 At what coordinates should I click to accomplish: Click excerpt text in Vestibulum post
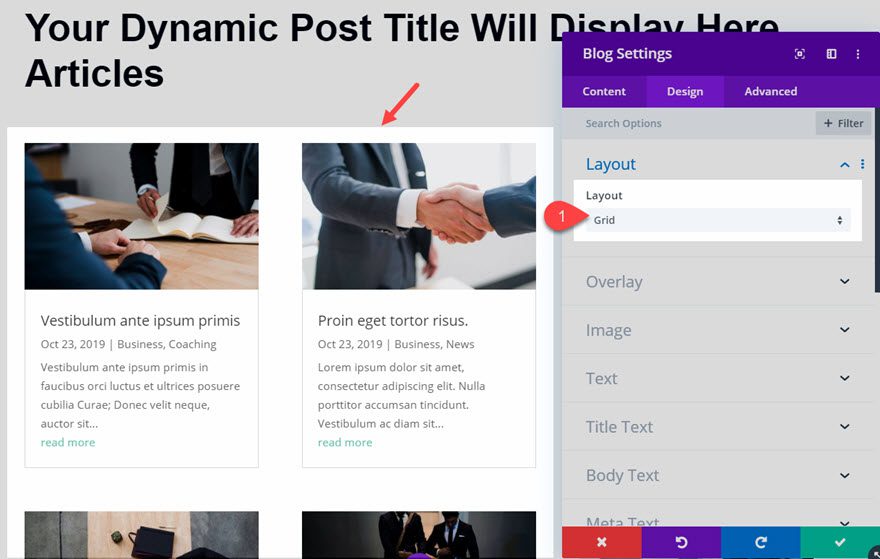coord(140,395)
